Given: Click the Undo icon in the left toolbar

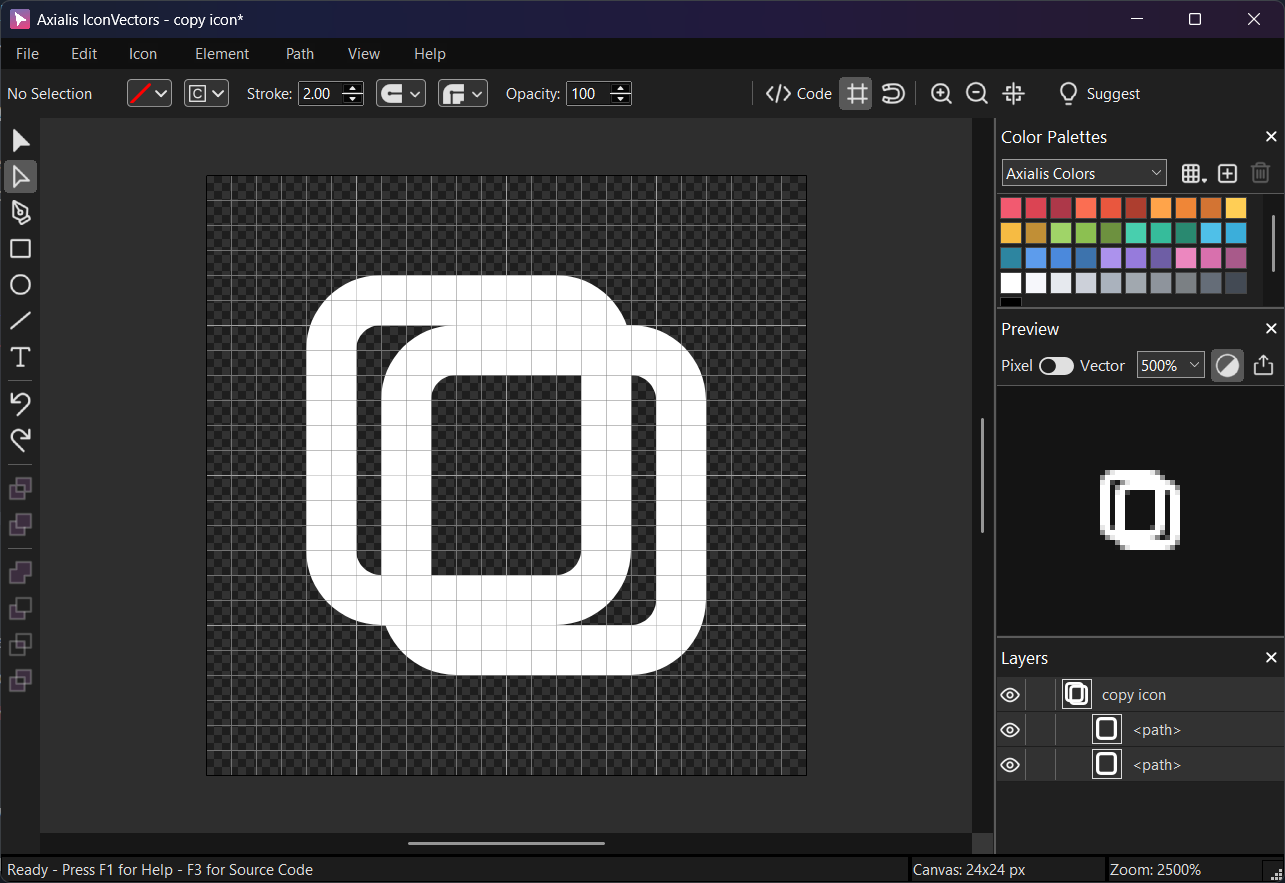Looking at the screenshot, I should (20, 403).
